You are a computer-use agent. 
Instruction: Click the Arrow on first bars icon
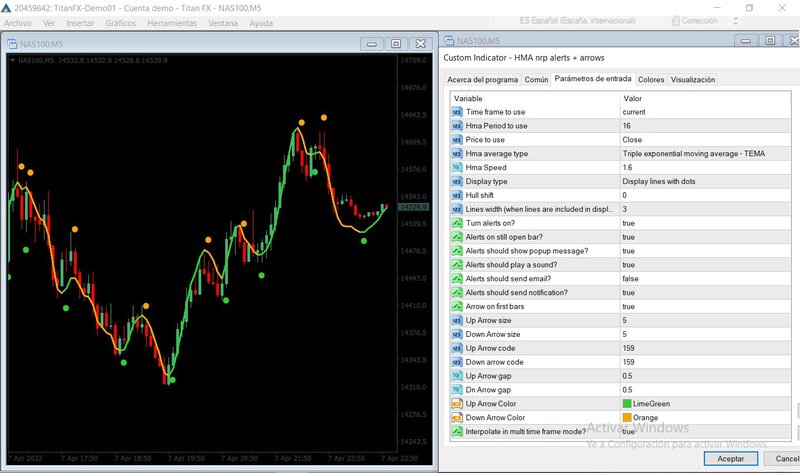coord(457,306)
